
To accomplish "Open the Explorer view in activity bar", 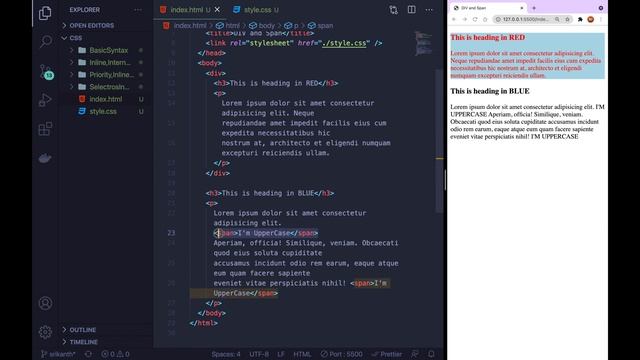I will point(45,13).
